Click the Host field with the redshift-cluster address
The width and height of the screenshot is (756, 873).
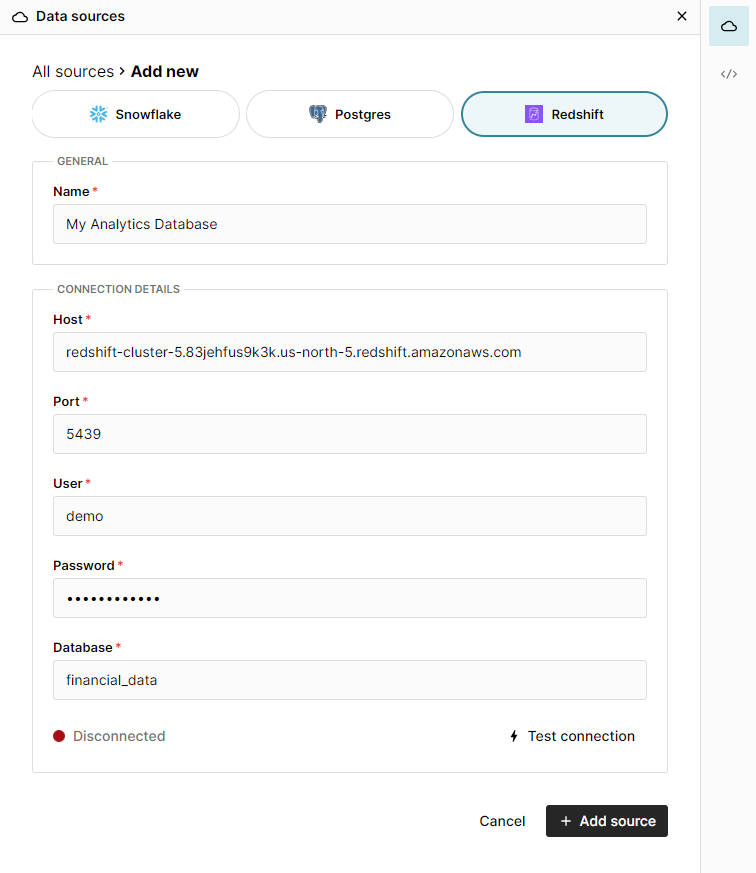349,352
